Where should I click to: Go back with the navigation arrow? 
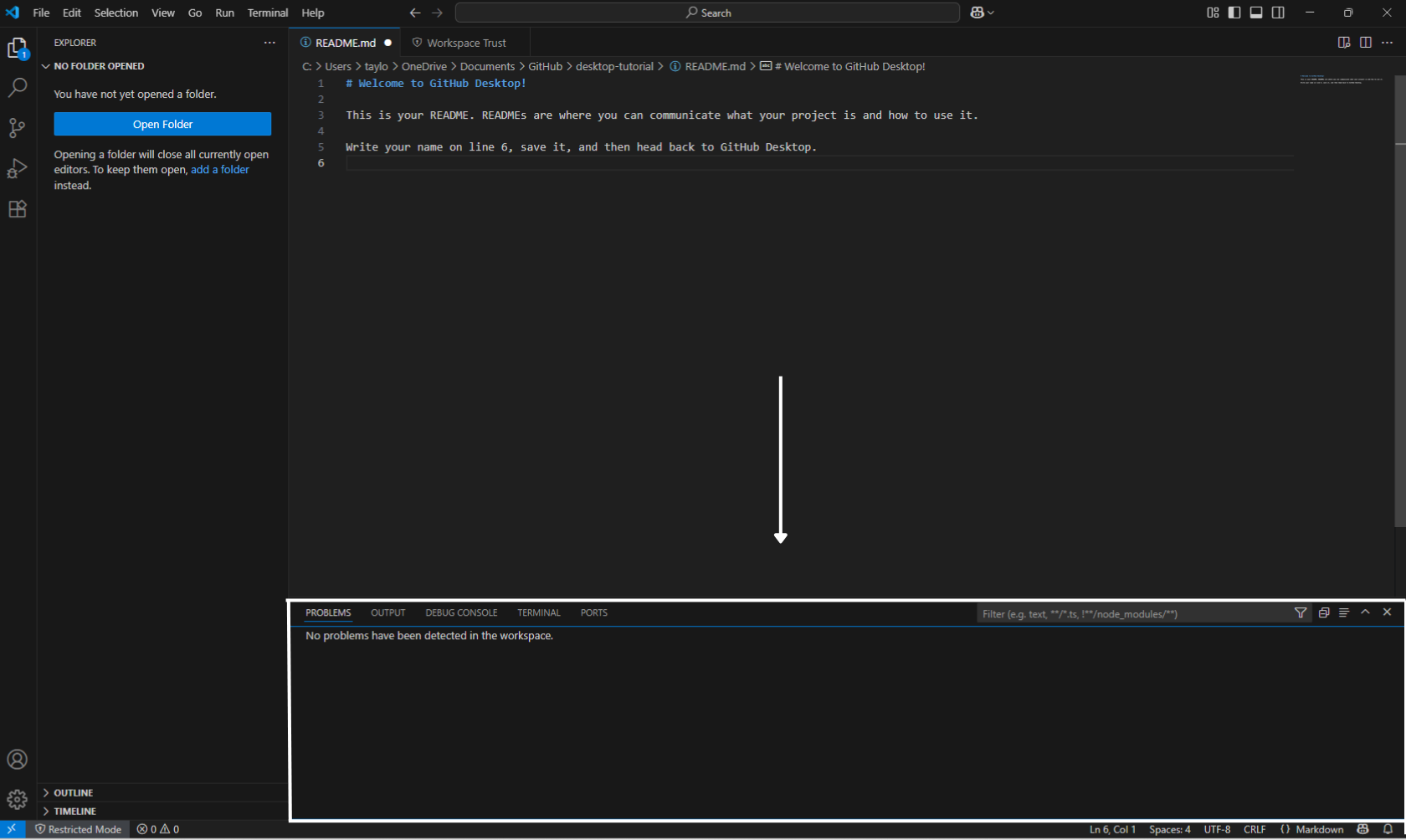[415, 13]
